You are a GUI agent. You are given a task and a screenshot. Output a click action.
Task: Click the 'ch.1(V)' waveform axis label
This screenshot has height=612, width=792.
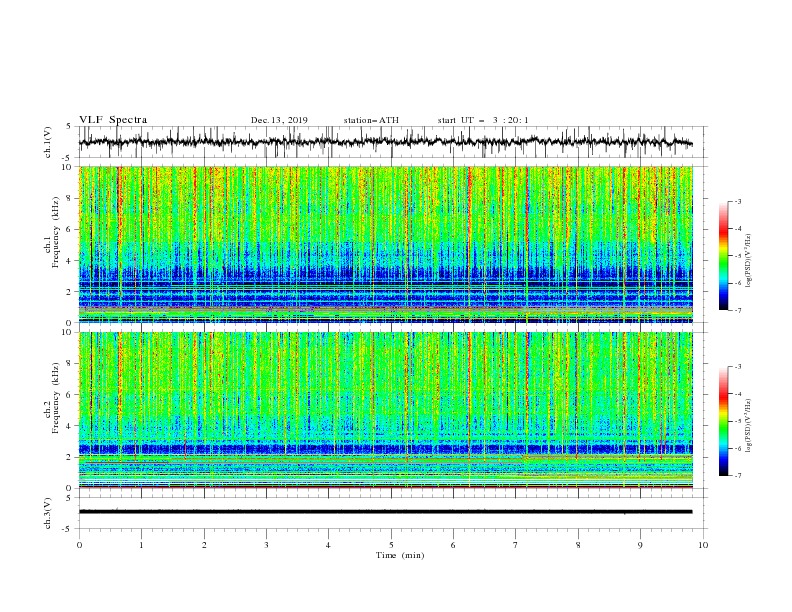48,142
